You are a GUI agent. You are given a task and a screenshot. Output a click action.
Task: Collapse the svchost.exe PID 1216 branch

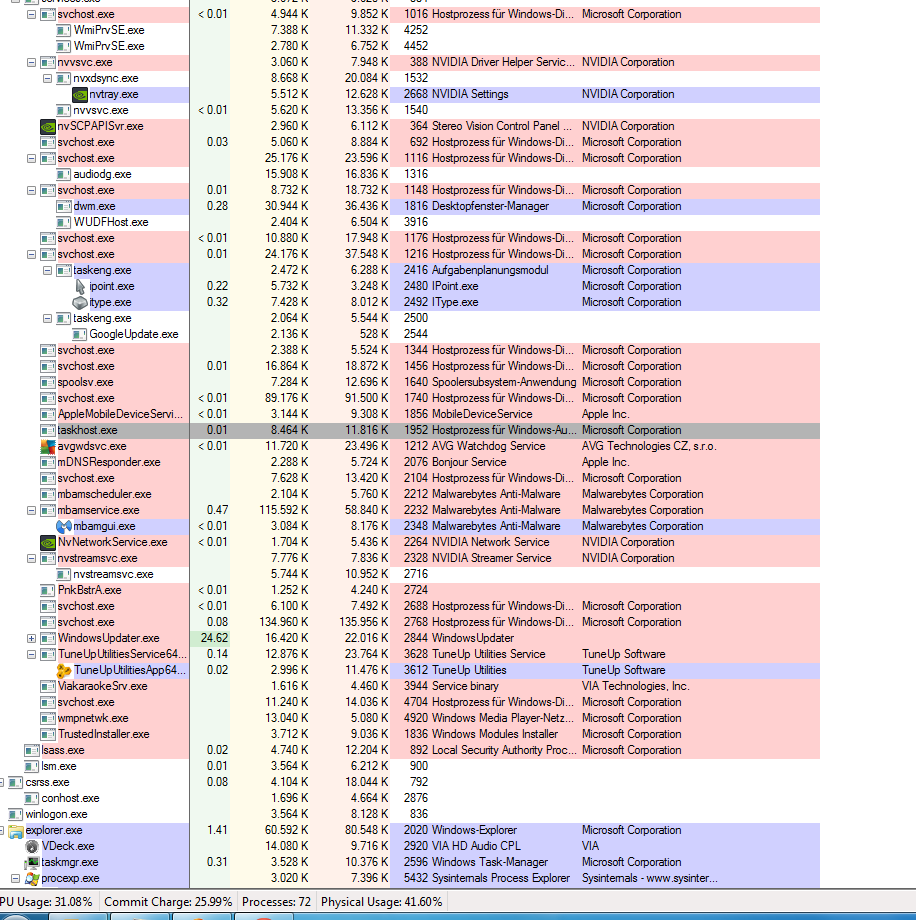(x=32, y=255)
